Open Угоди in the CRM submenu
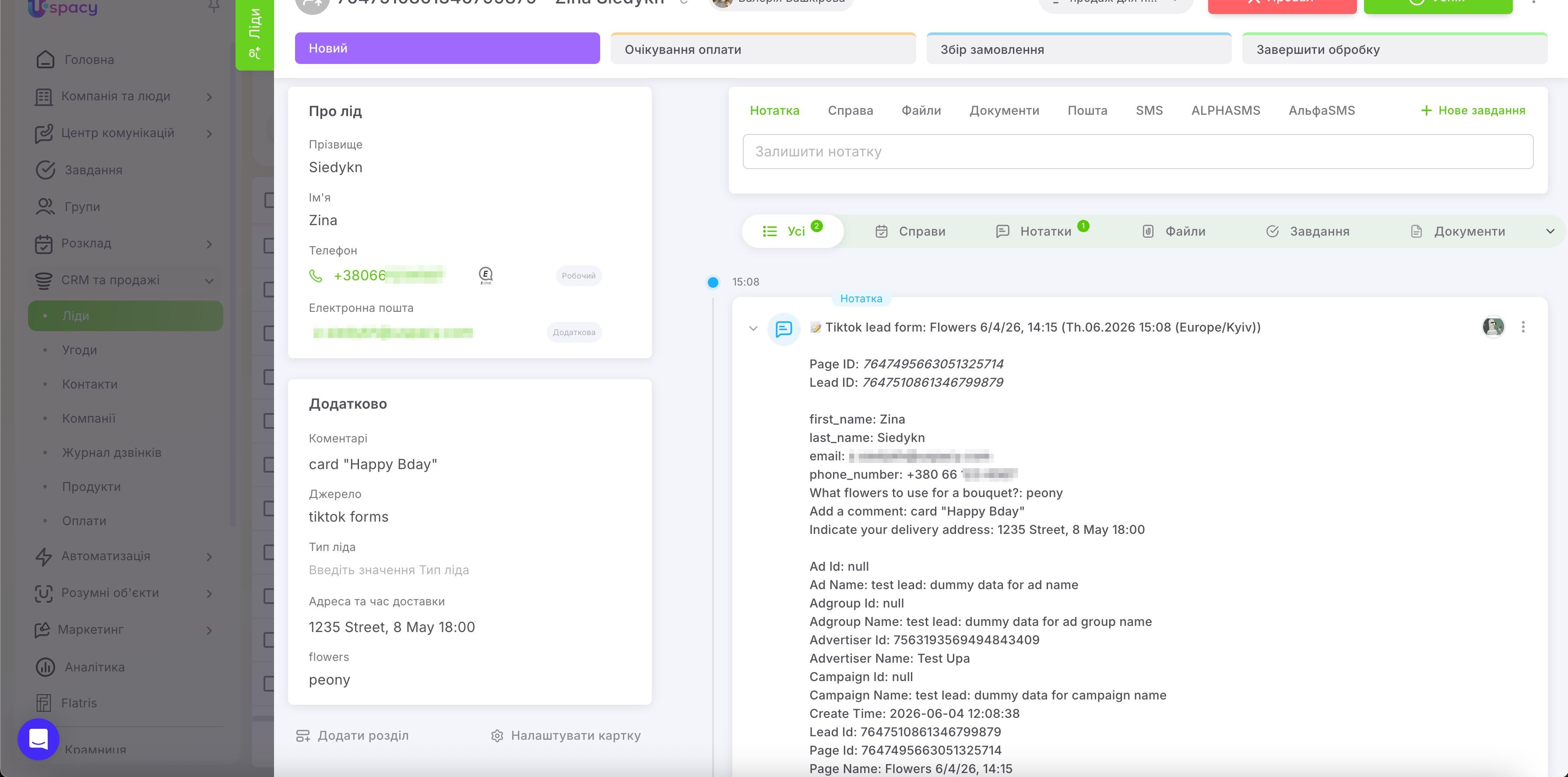 [80, 350]
